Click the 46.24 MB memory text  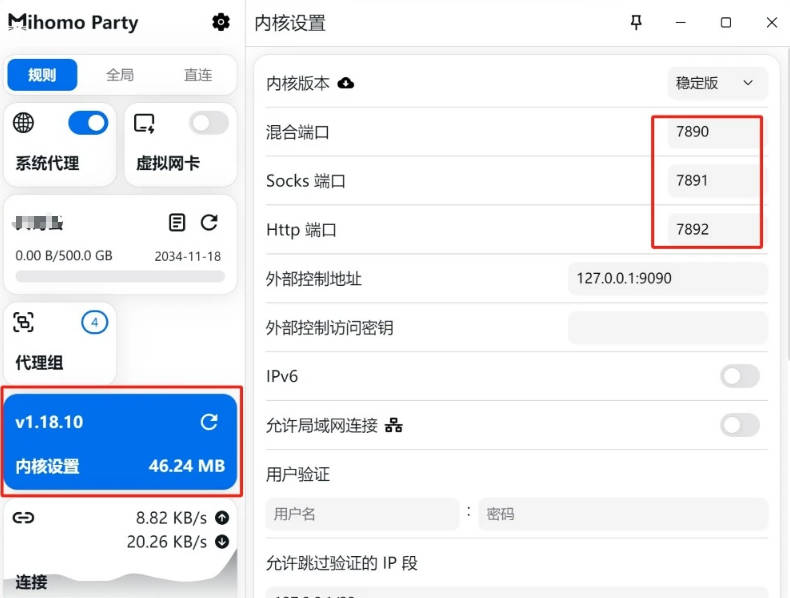[187, 466]
